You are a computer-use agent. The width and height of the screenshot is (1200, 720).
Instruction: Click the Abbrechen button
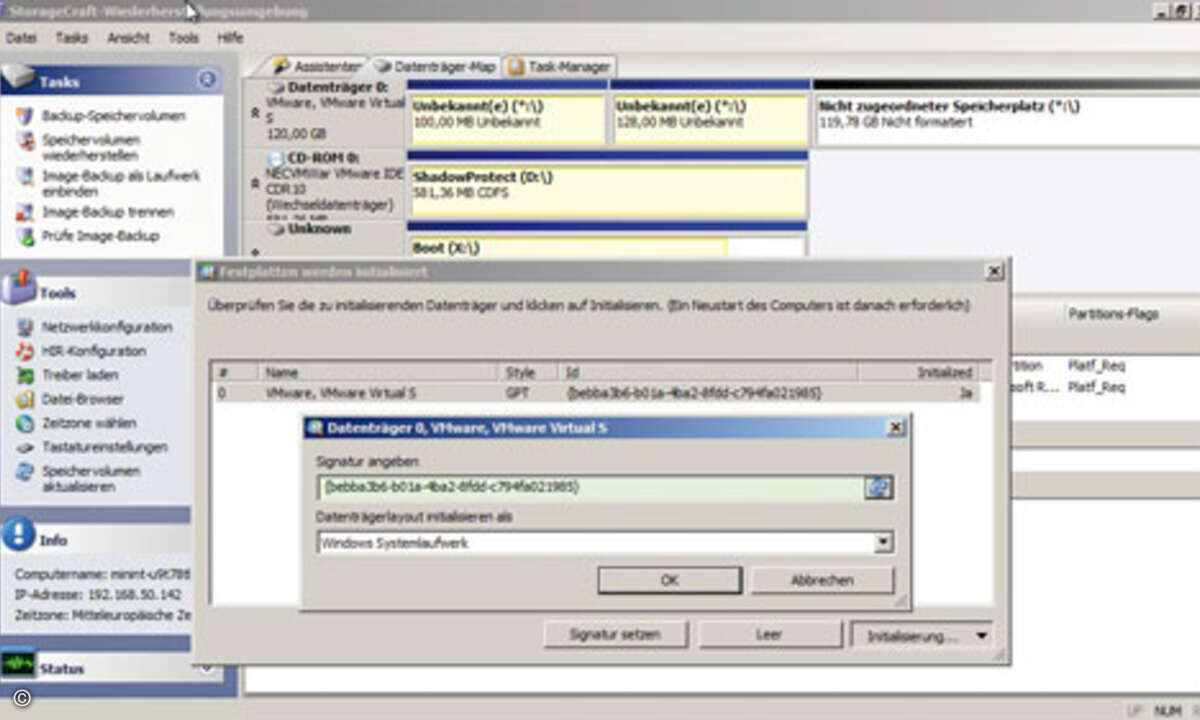822,580
